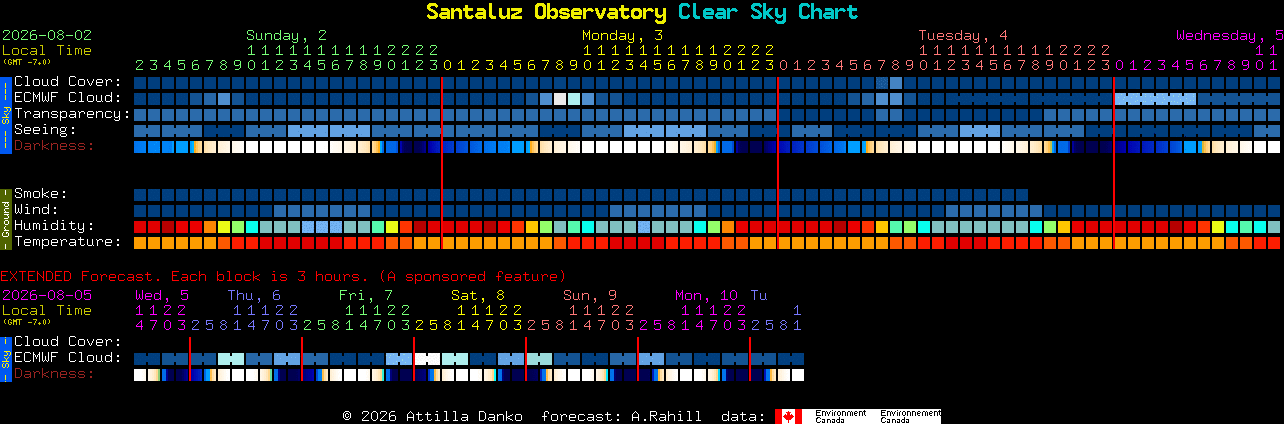Click the © 2026 Attilla Danko credit
The image size is (1284, 424).
(x=432, y=416)
